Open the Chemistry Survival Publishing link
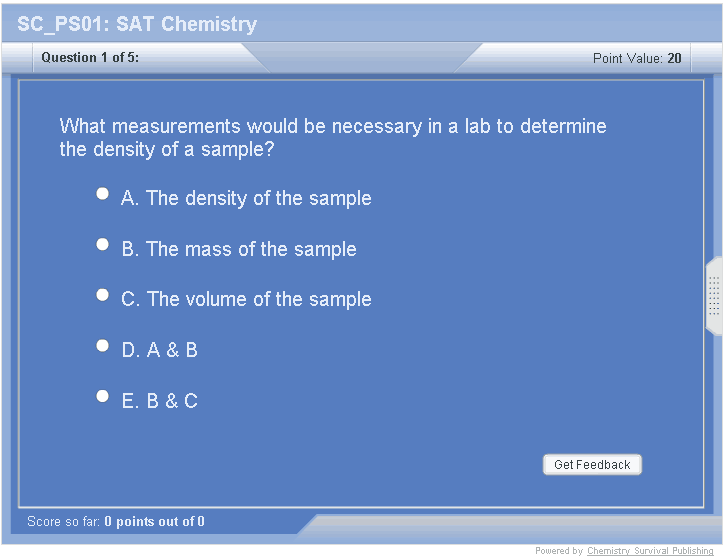The image size is (724, 557). (x=650, y=551)
